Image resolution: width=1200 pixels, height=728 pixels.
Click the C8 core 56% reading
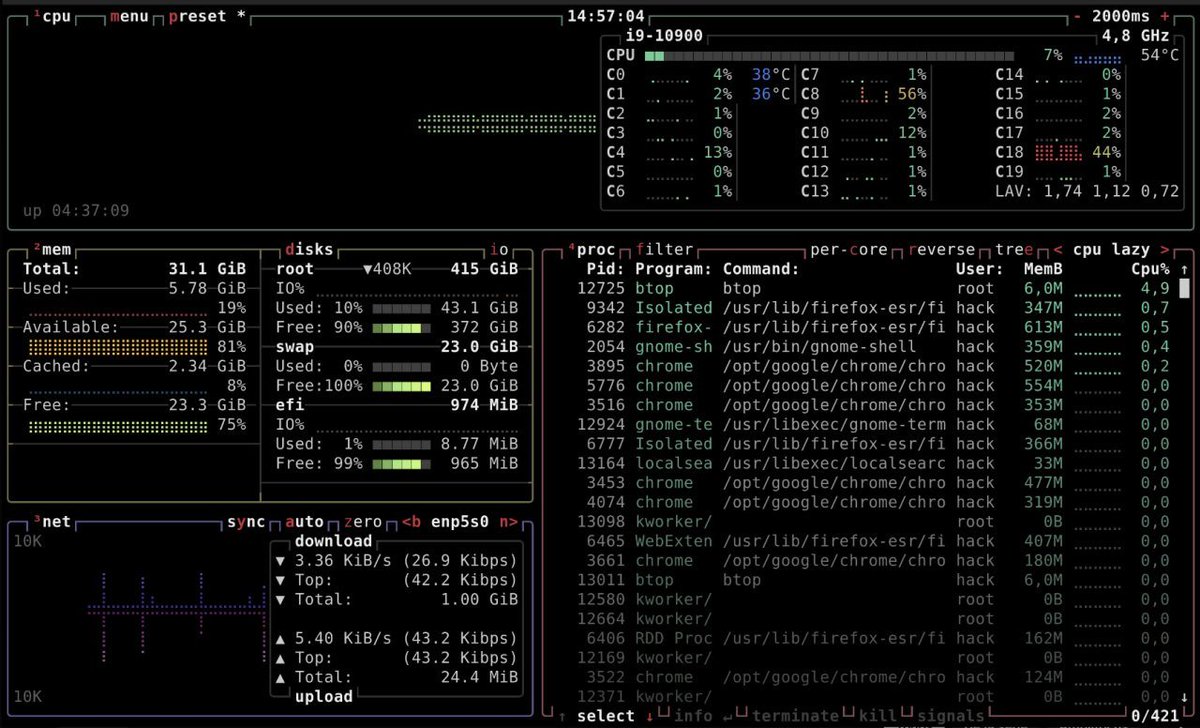[912, 95]
